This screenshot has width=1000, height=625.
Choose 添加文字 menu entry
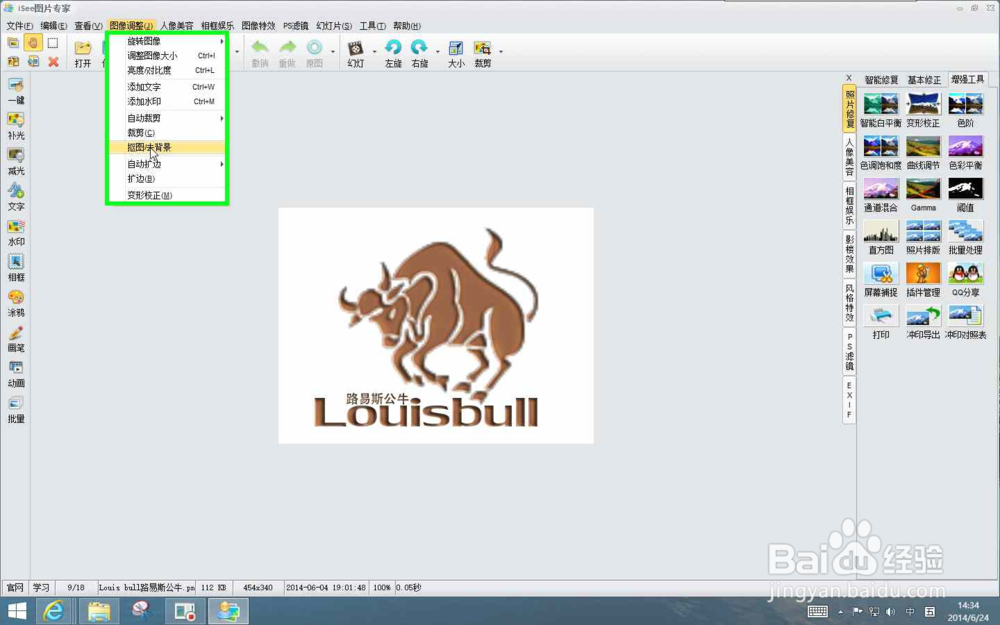pos(166,87)
